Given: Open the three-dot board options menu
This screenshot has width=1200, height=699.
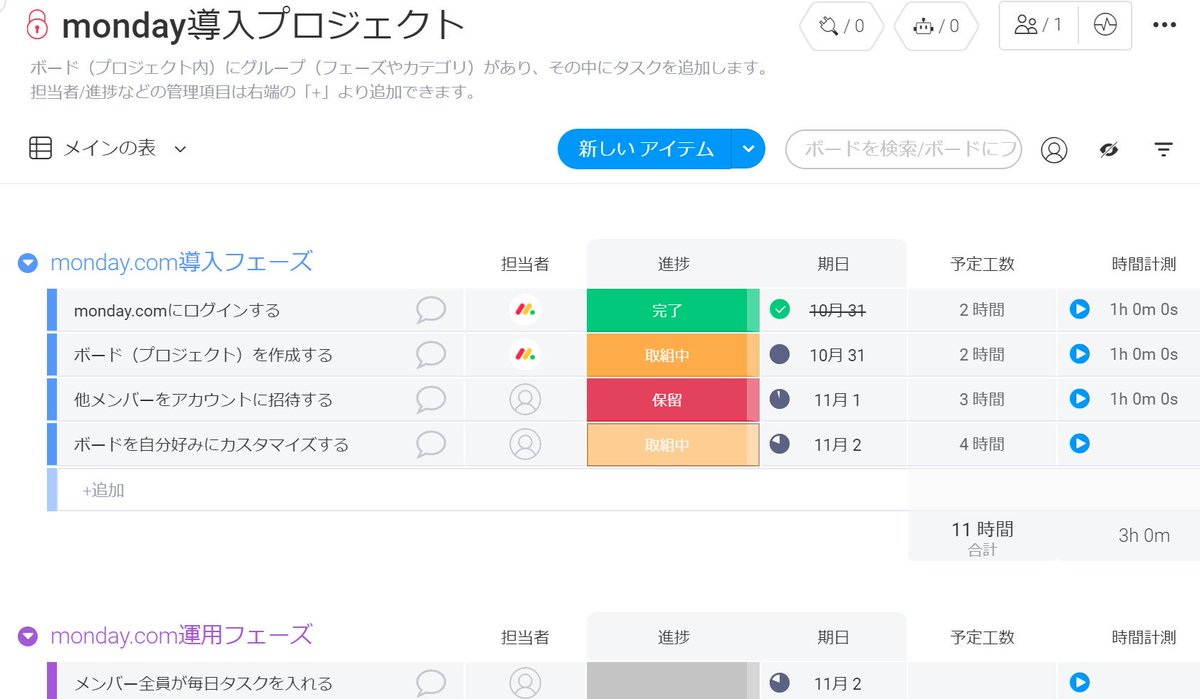Looking at the screenshot, I should pyautogui.click(x=1165, y=25).
